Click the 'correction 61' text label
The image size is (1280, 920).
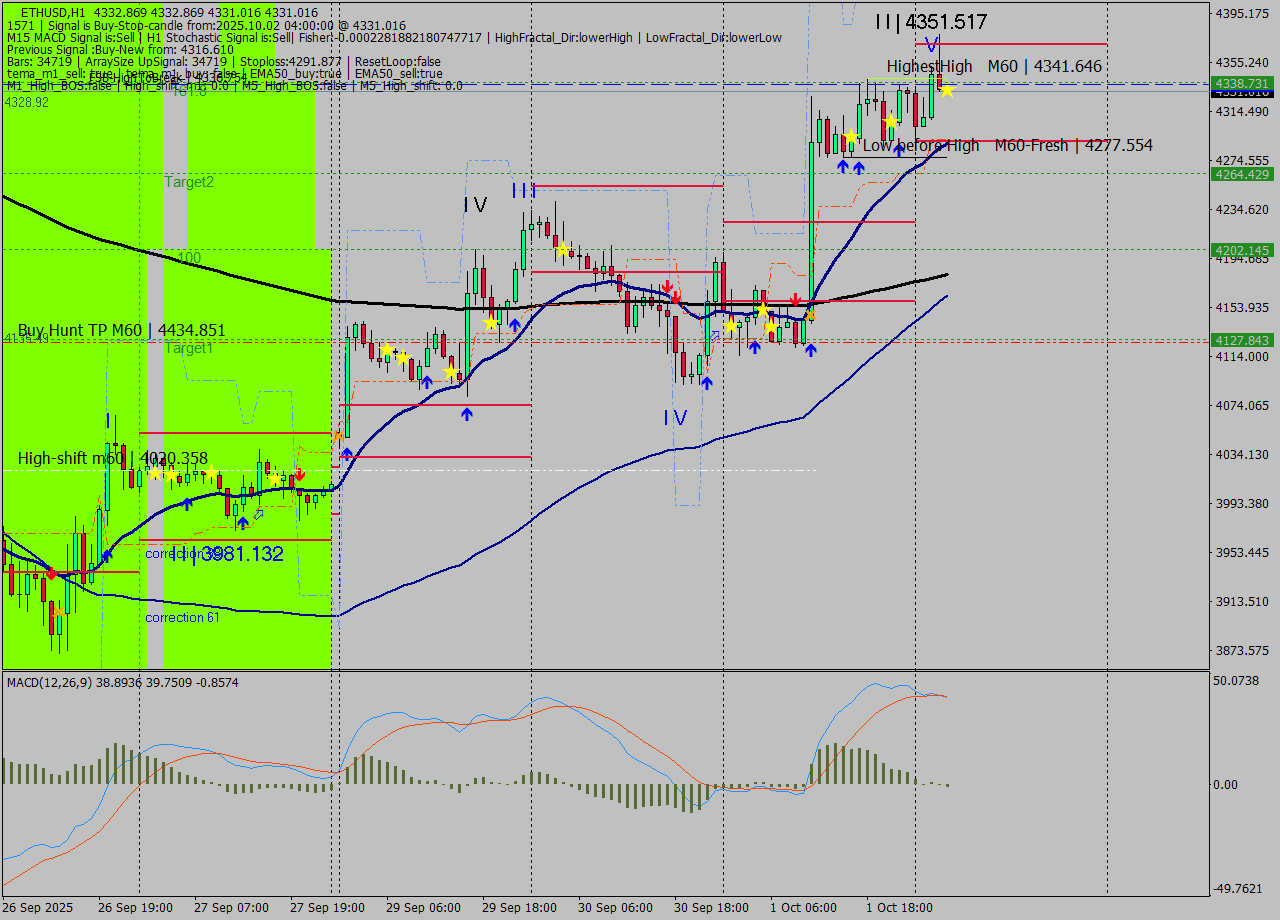pyautogui.click(x=182, y=618)
